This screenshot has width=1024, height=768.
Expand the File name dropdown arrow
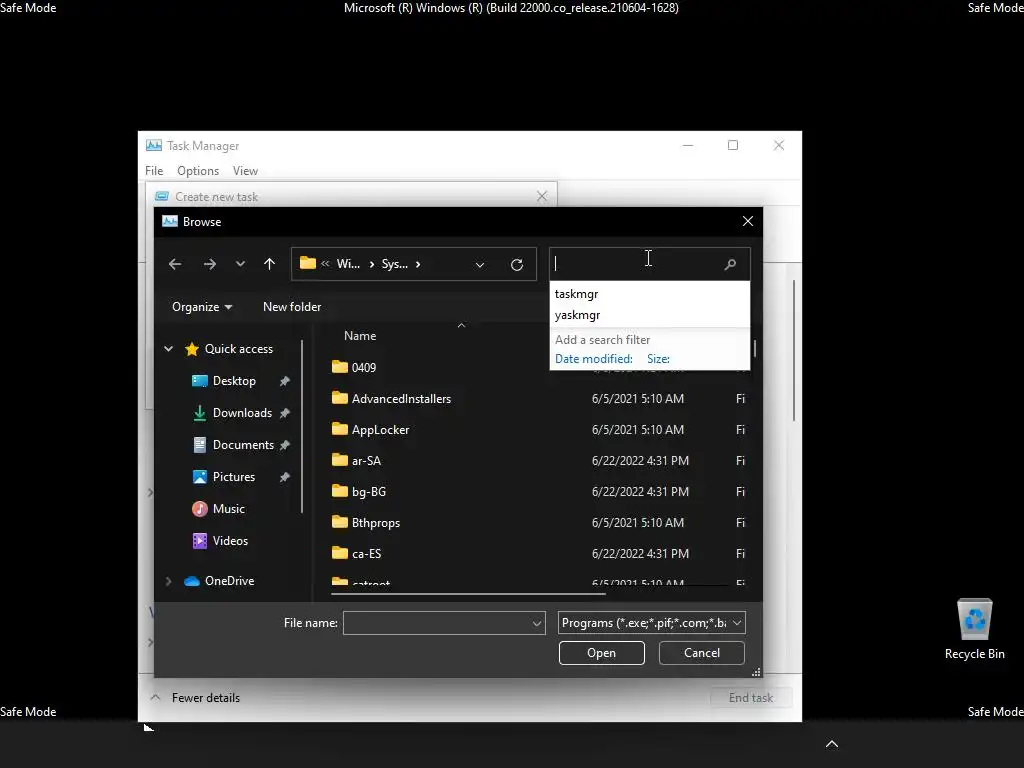tap(537, 623)
